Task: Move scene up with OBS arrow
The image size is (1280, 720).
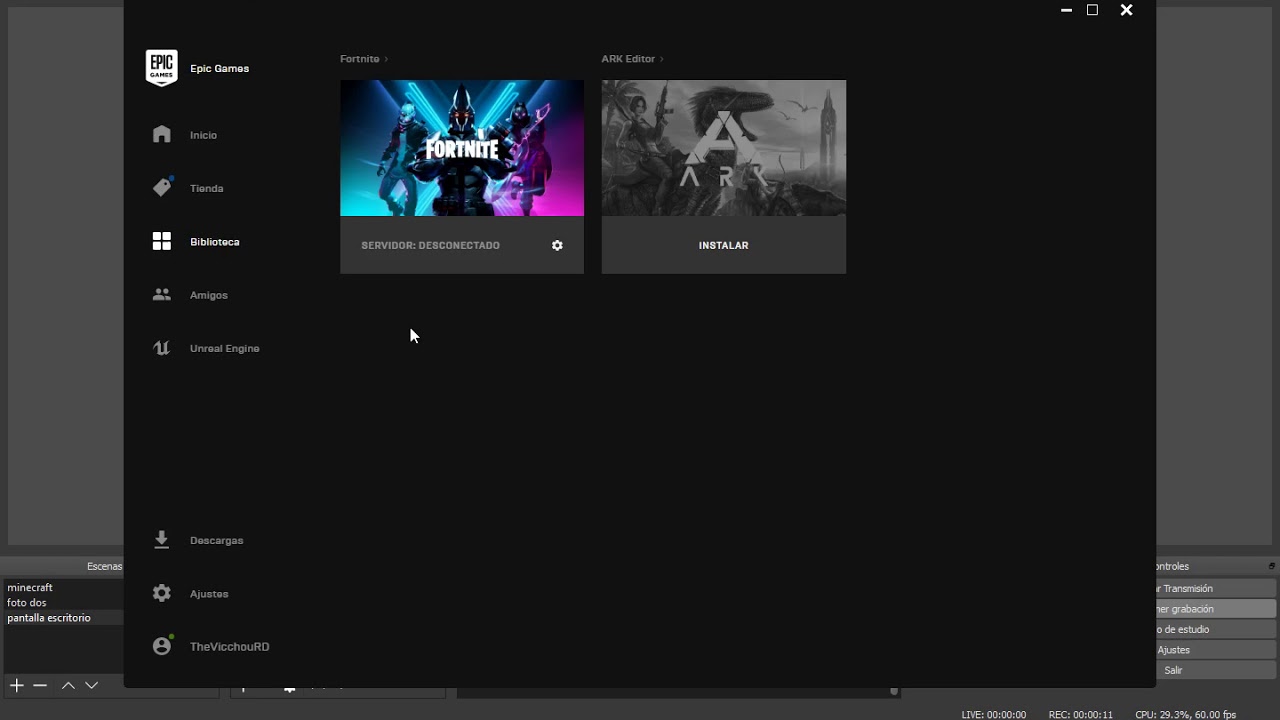Action: tap(68, 685)
